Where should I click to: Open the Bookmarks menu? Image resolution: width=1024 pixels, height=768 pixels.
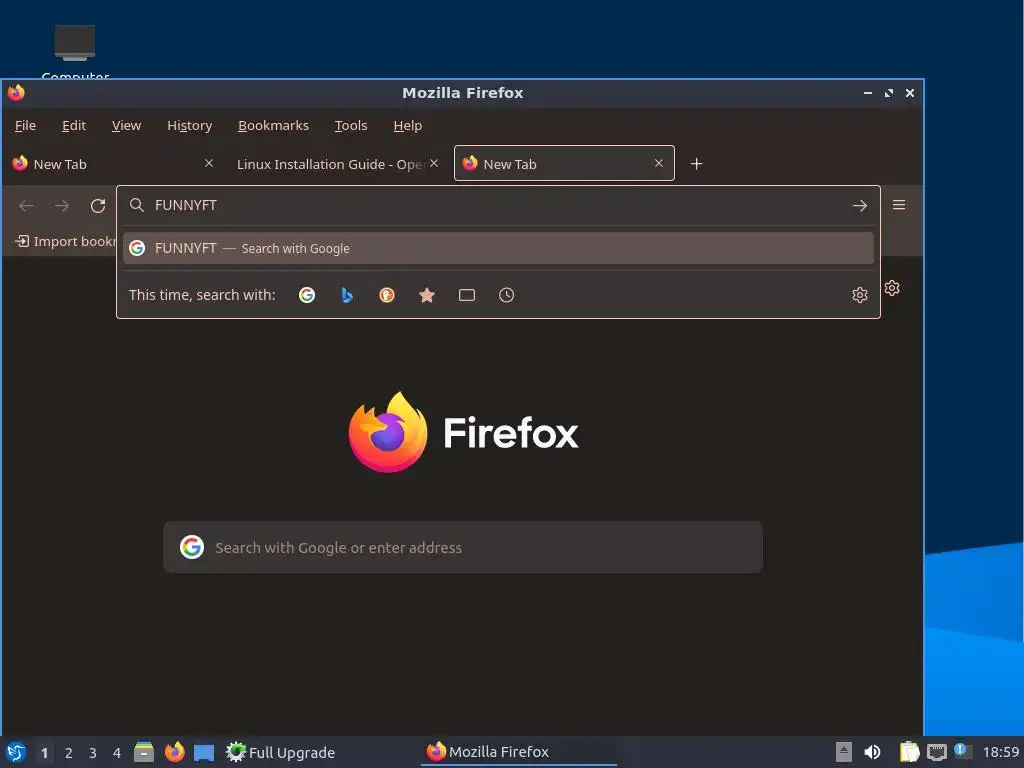273,125
